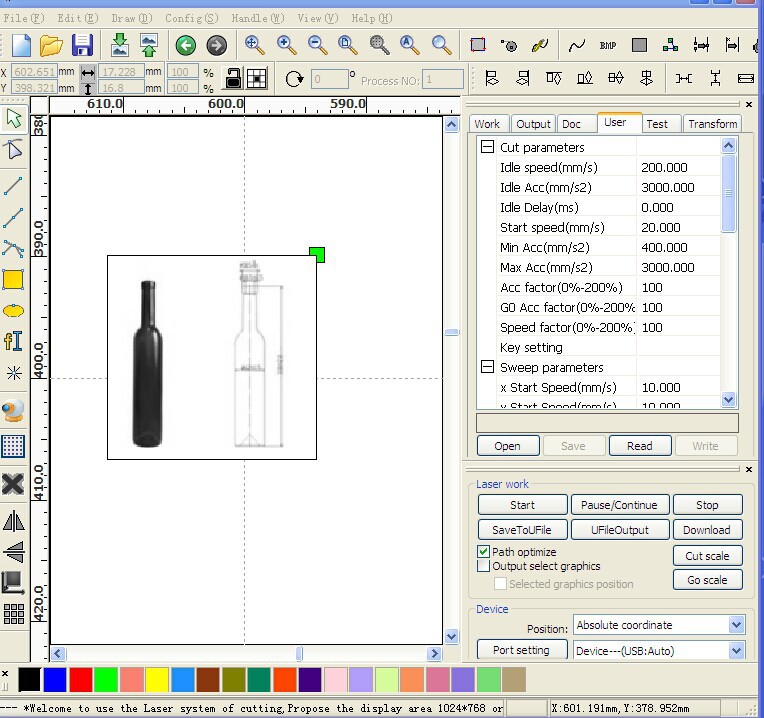The width and height of the screenshot is (764, 718).
Task: Select the ellipse drawing tool
Action: point(13,310)
